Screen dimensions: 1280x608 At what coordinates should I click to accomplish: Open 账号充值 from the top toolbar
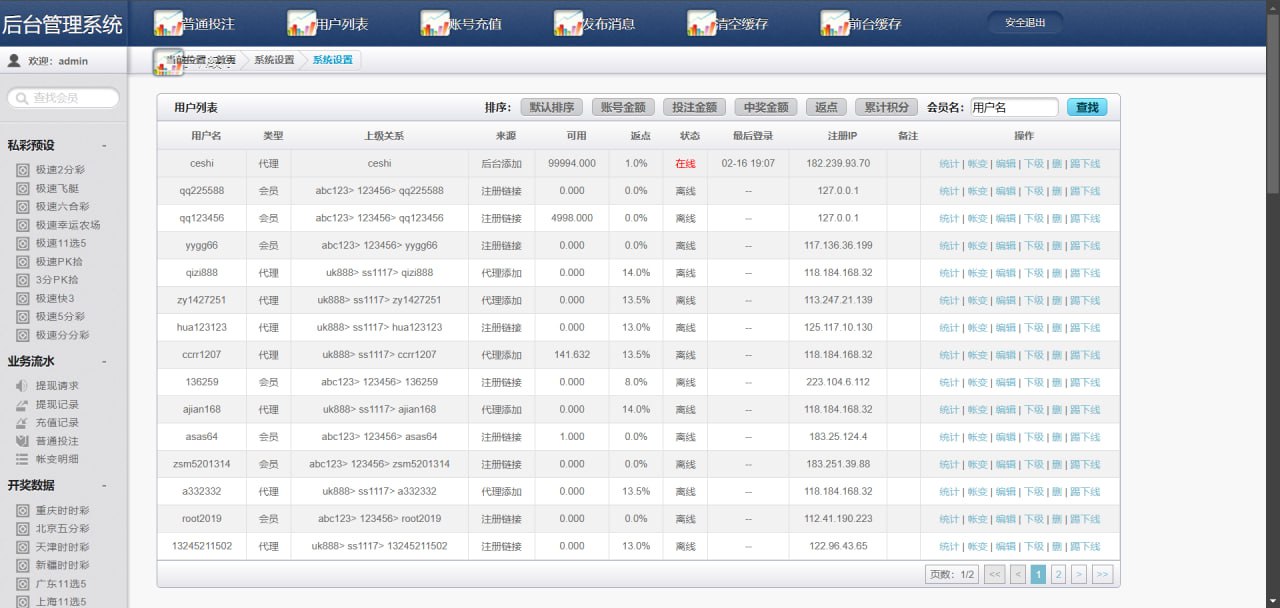(435, 23)
